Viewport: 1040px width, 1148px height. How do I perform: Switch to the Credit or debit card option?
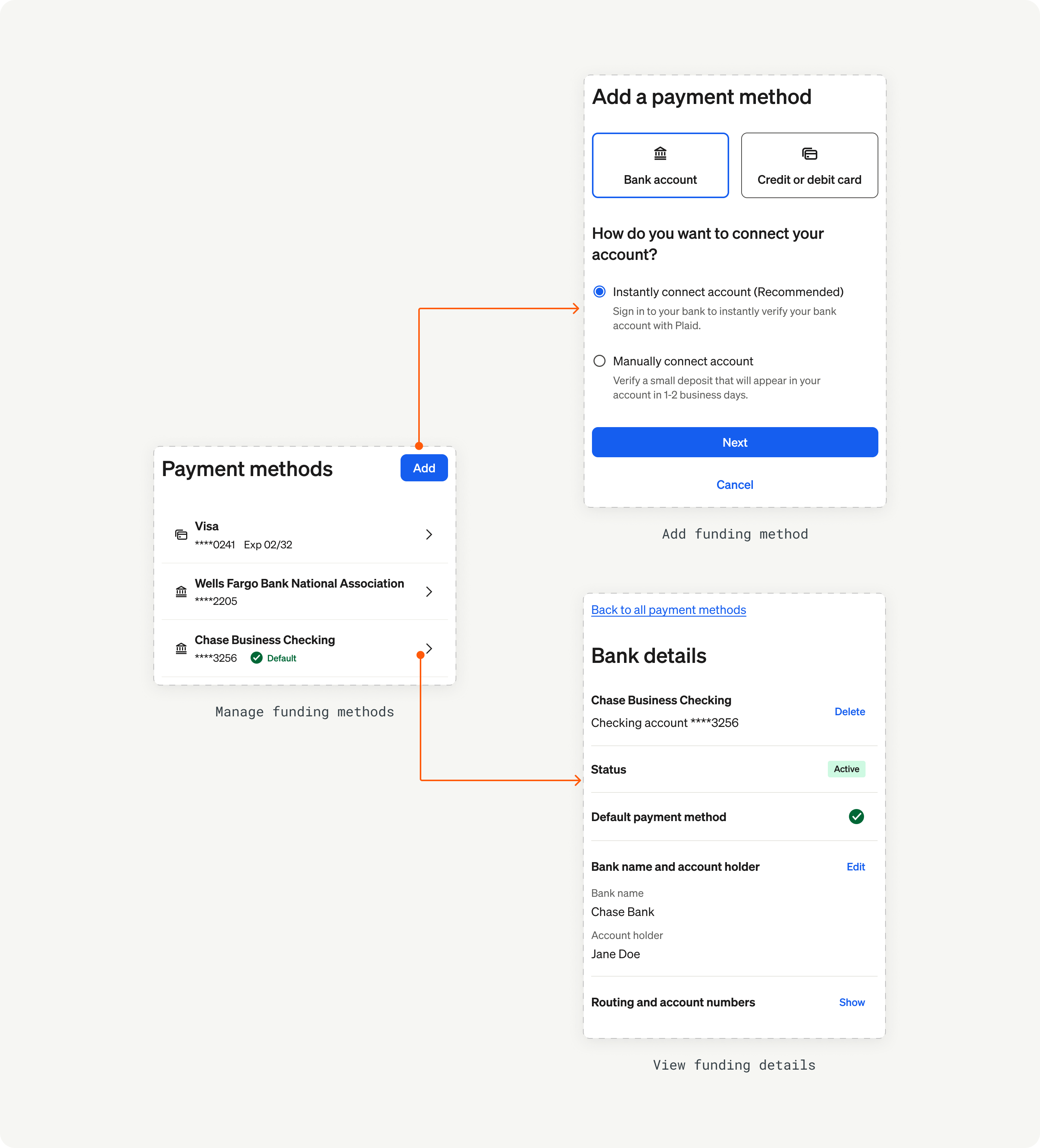(809, 165)
